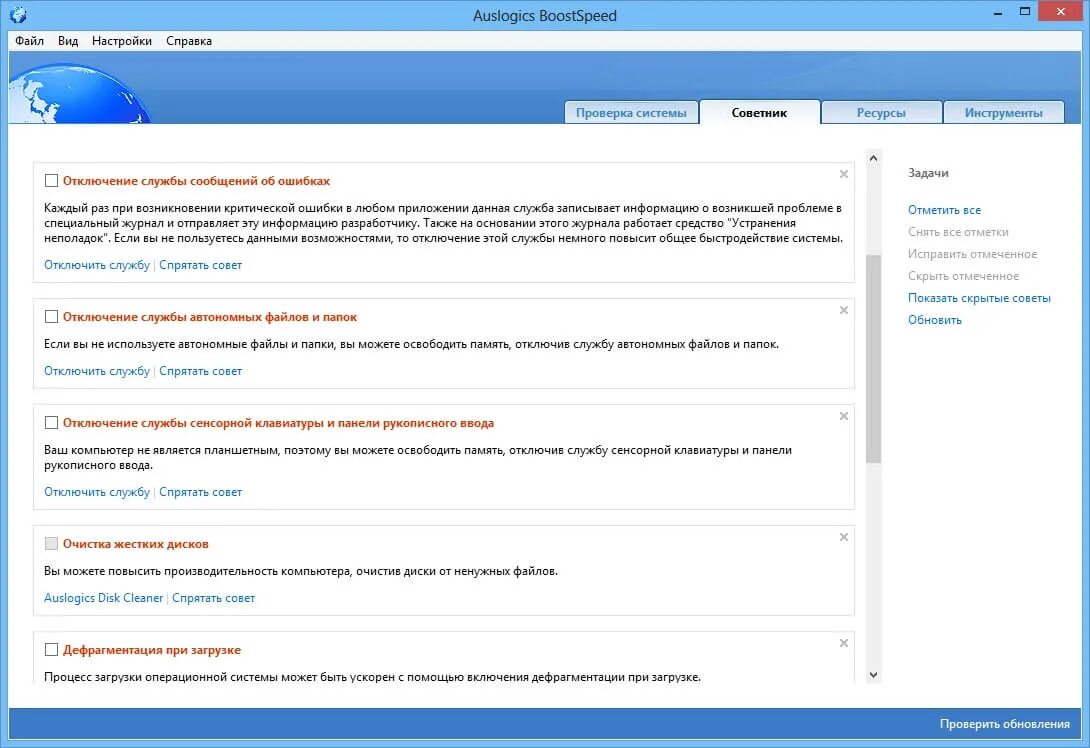Check Отключение службы автономных файлов и папок
The image size is (1090, 748).
(x=51, y=317)
